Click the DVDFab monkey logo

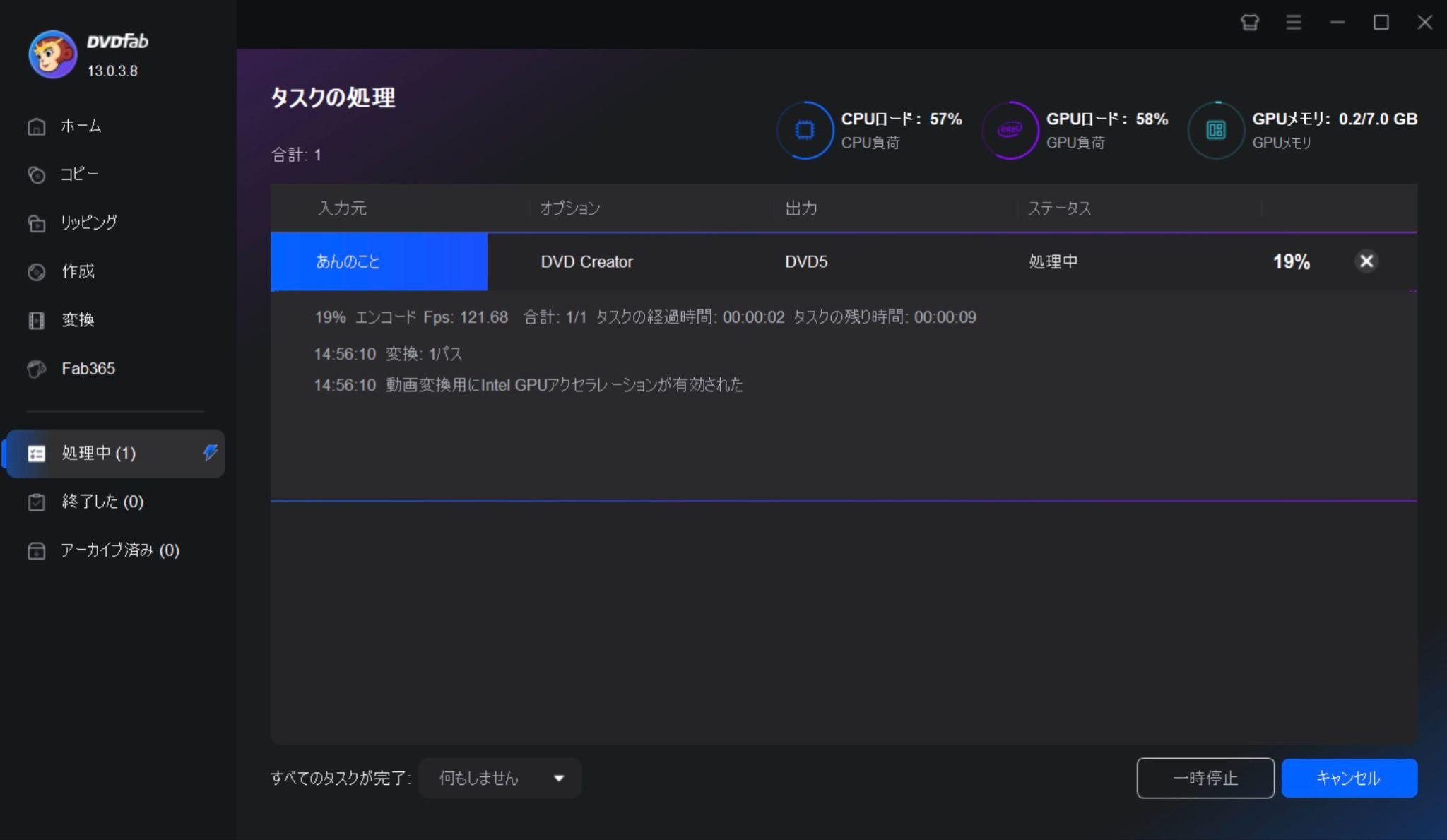tap(53, 54)
